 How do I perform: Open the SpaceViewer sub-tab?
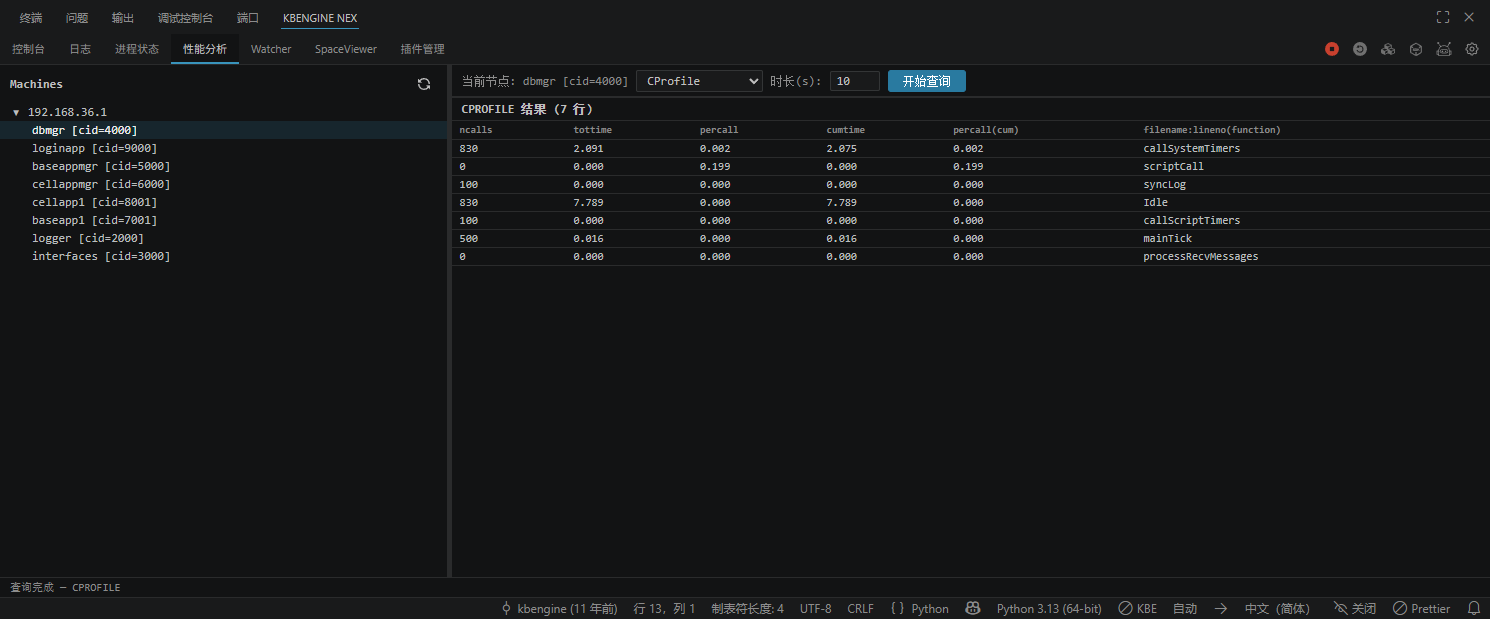tap(346, 49)
